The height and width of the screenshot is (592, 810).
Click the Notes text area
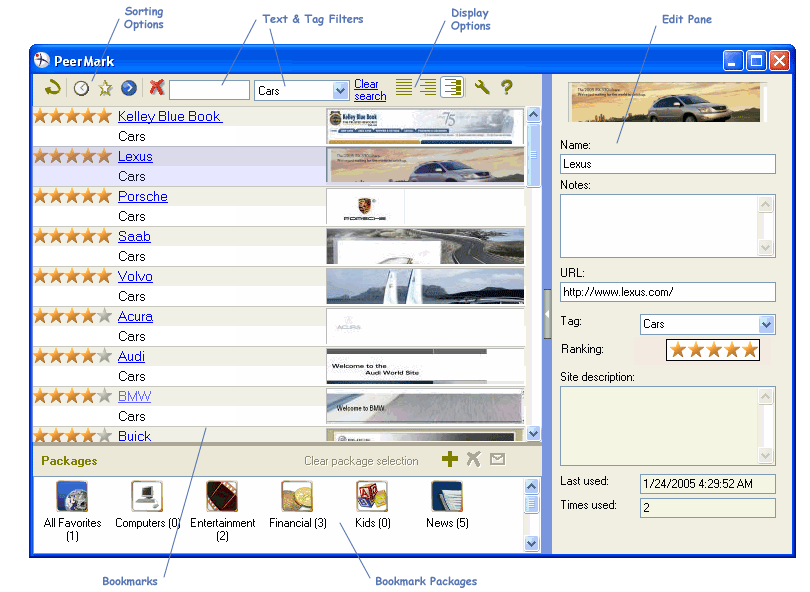667,226
